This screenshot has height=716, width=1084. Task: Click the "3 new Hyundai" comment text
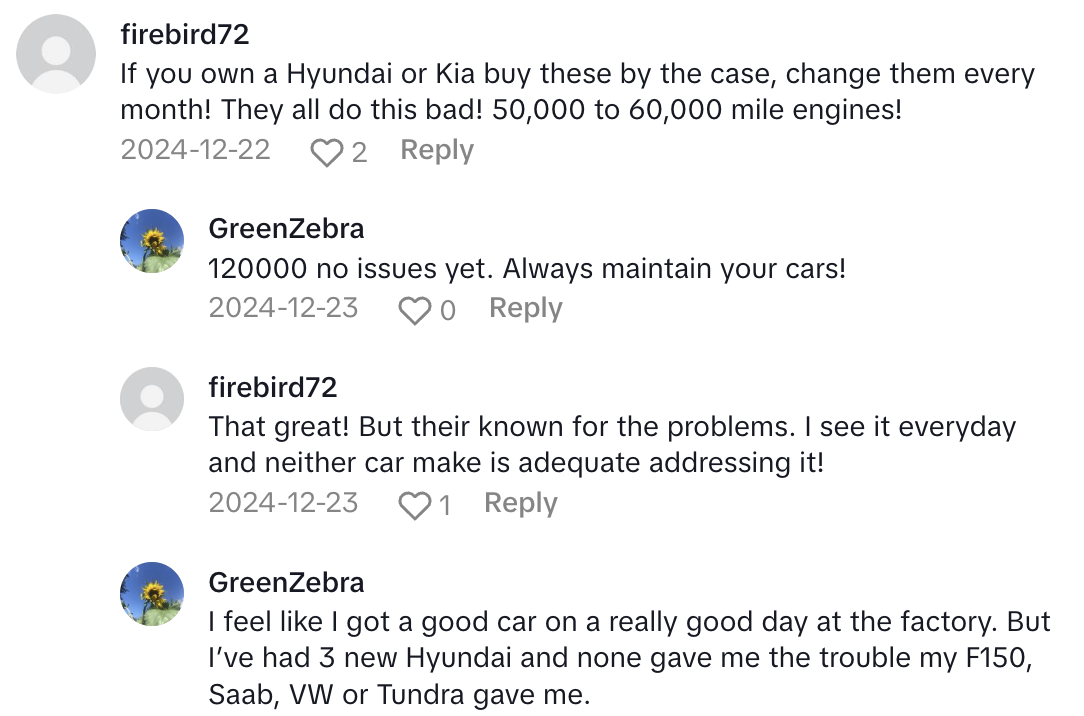point(629,657)
